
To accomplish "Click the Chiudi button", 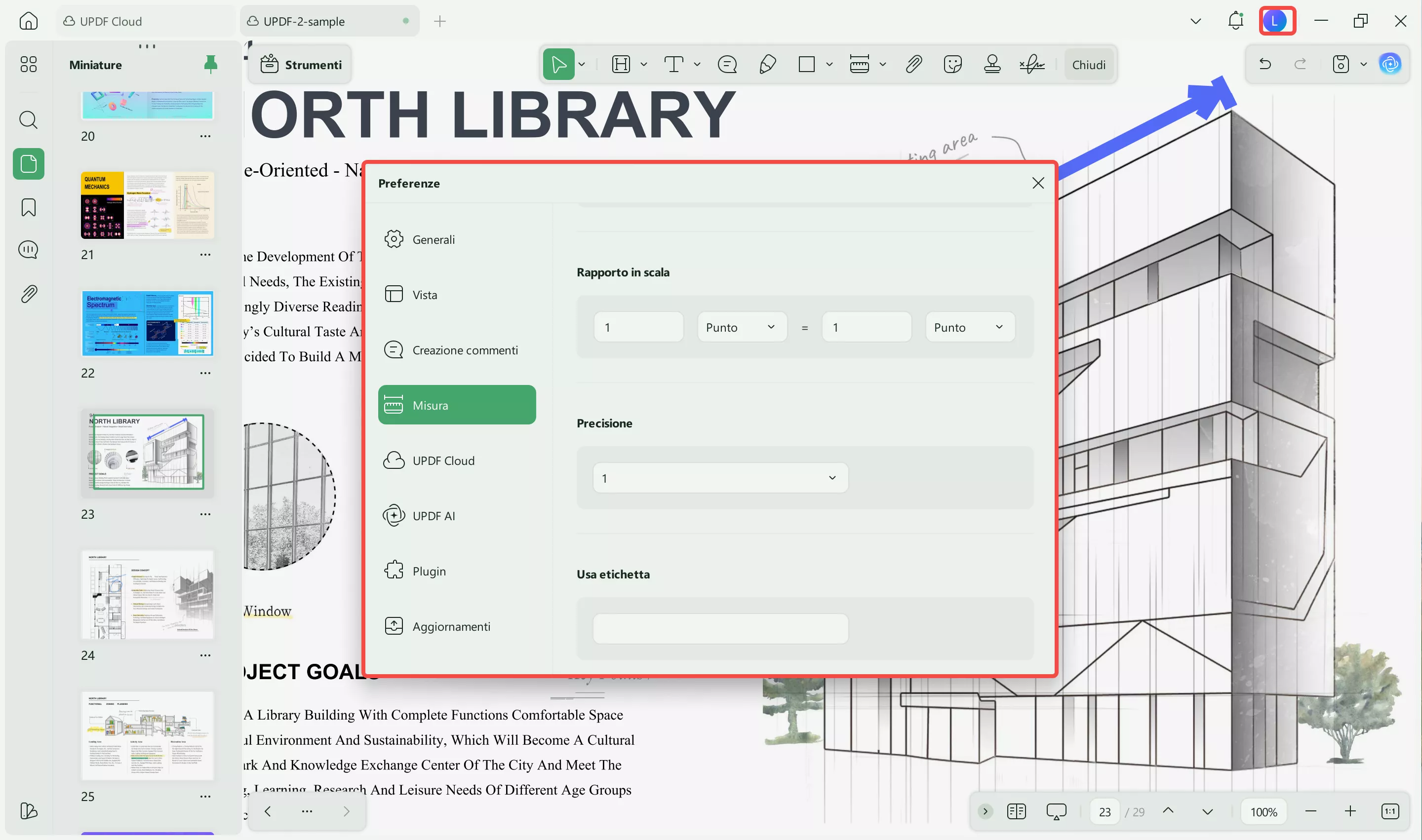I will point(1088,65).
